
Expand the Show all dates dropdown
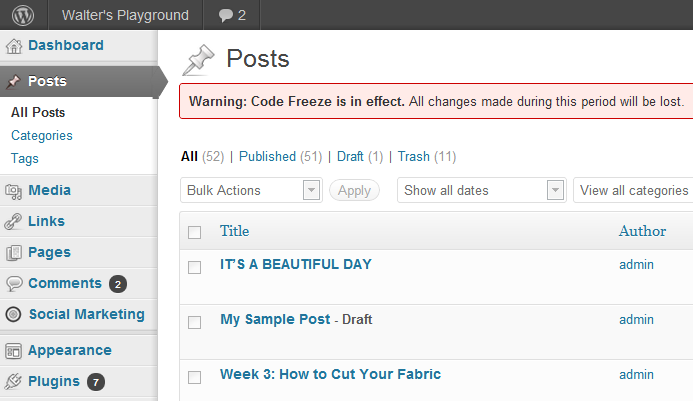tap(482, 190)
